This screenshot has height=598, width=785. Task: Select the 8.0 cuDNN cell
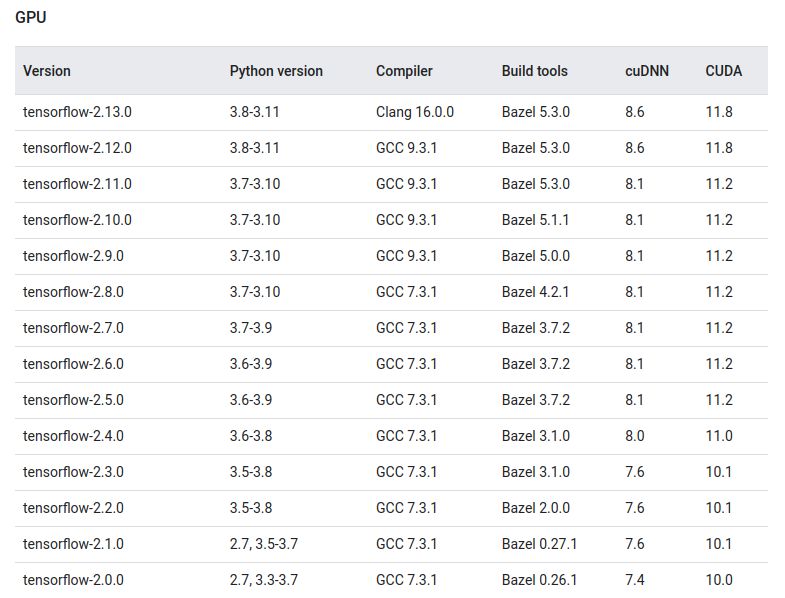(x=634, y=436)
